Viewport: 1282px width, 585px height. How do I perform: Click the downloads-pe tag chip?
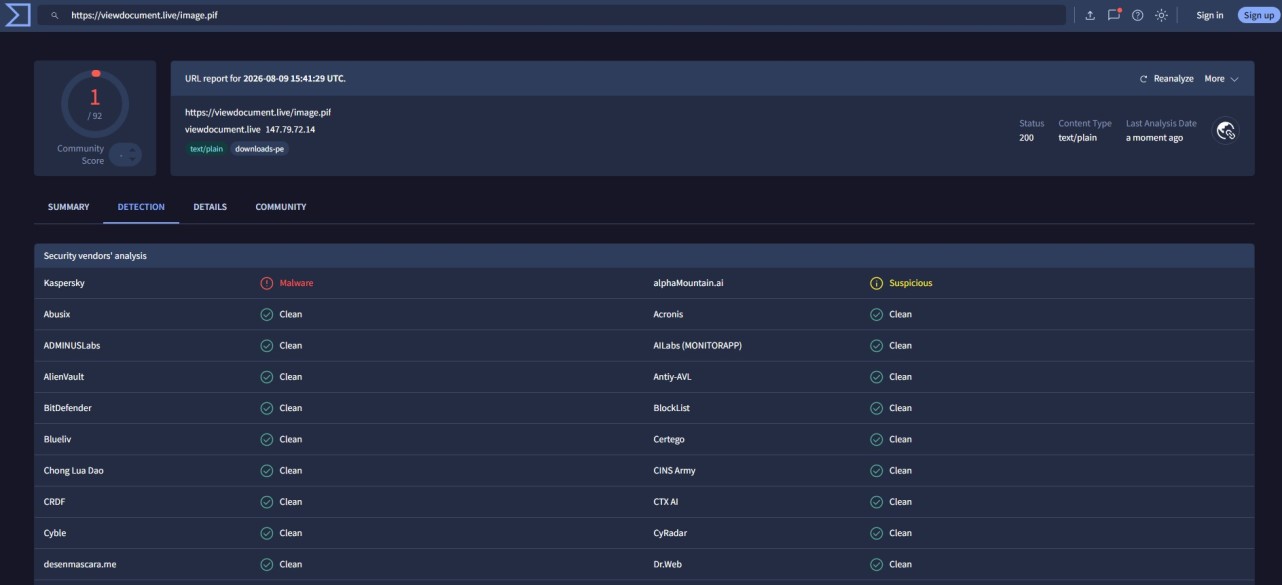[261, 149]
